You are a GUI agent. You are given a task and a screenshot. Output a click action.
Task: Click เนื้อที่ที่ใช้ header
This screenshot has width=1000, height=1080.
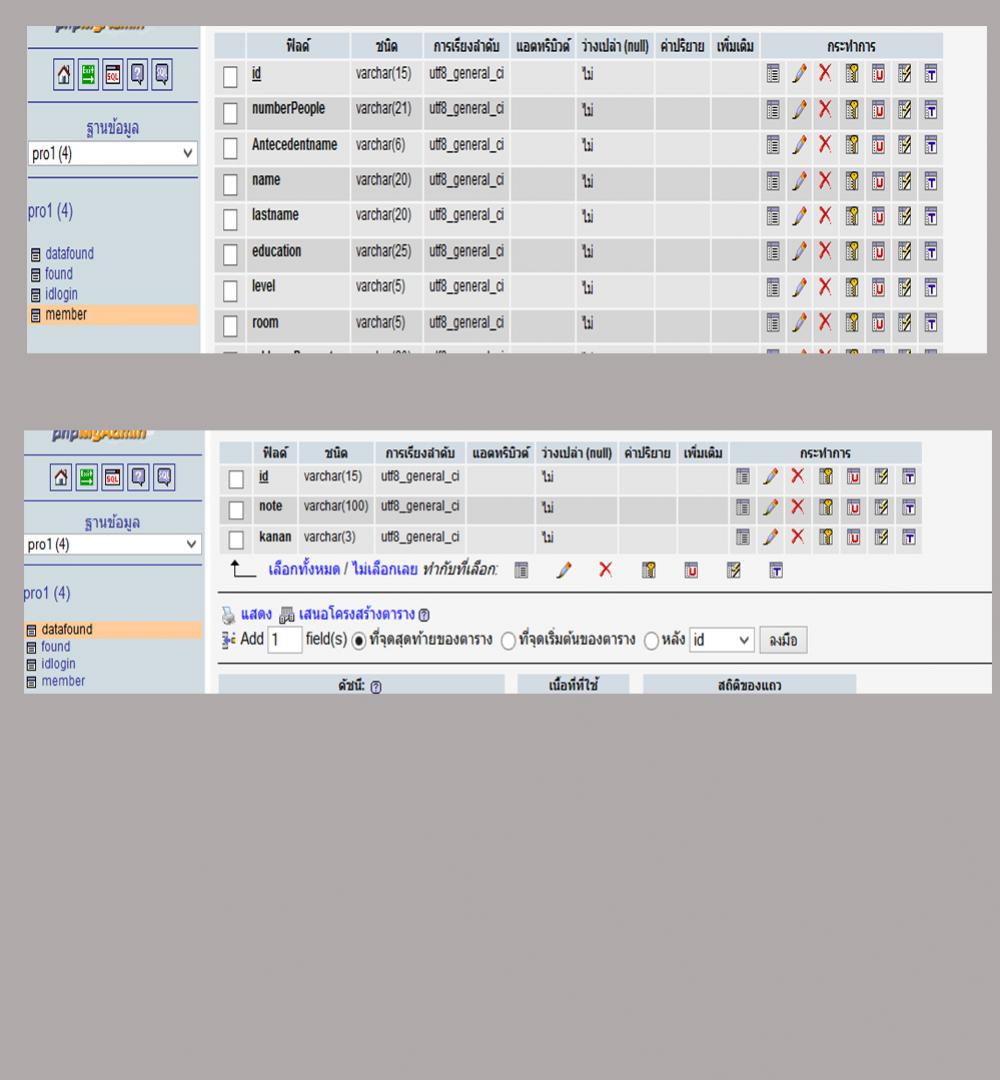pyautogui.click(x=574, y=685)
